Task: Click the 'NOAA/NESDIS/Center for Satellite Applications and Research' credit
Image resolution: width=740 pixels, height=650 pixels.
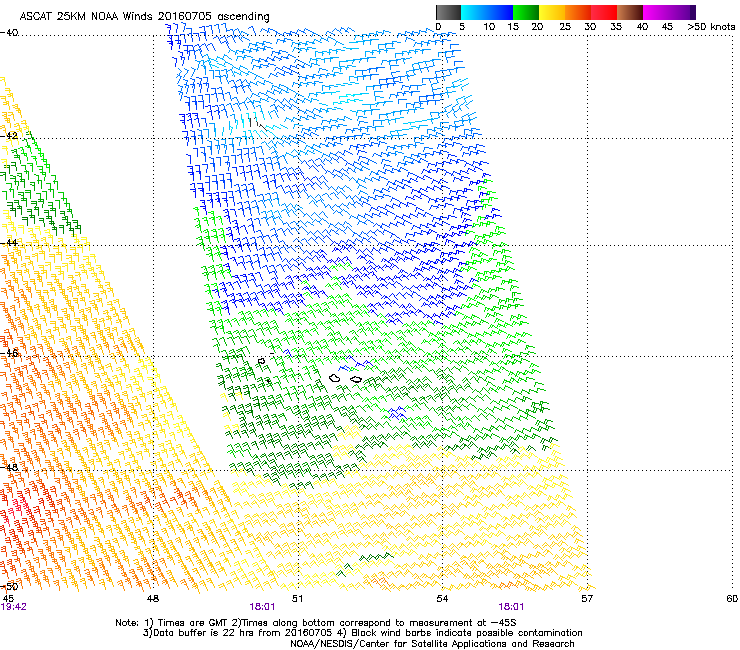Action: (432, 643)
